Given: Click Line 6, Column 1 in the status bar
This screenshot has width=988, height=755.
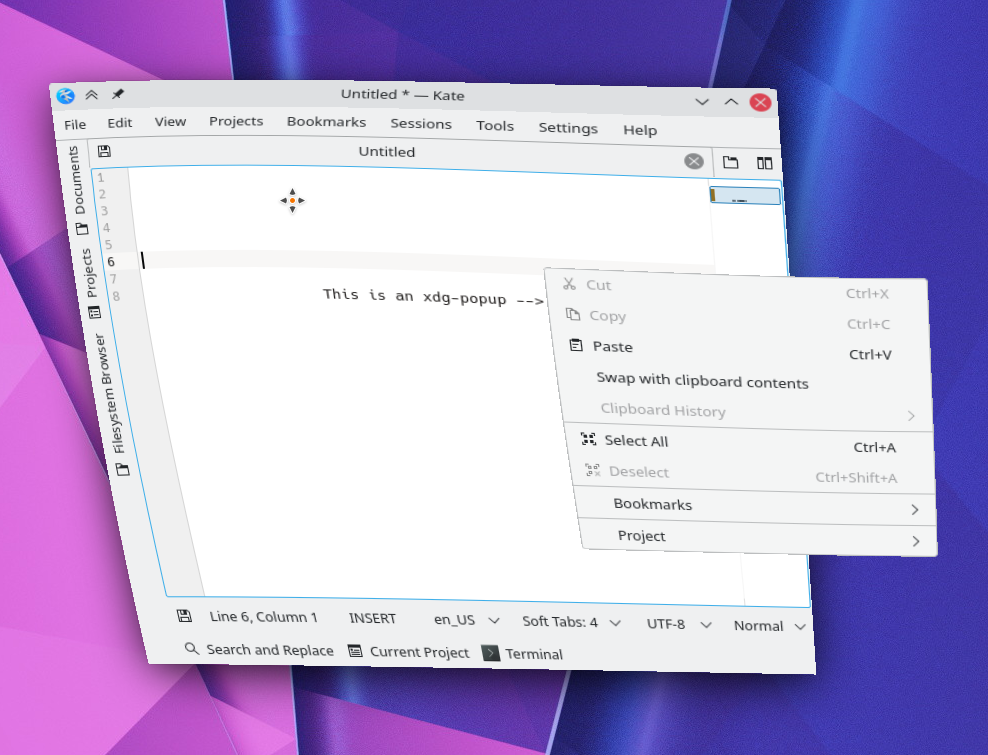Looking at the screenshot, I should (x=263, y=616).
